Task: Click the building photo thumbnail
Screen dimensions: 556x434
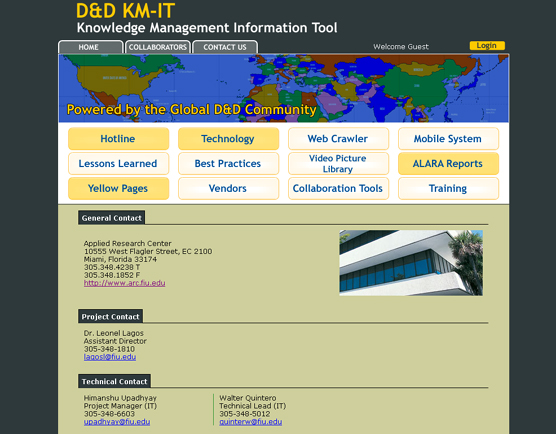Action: click(x=411, y=263)
